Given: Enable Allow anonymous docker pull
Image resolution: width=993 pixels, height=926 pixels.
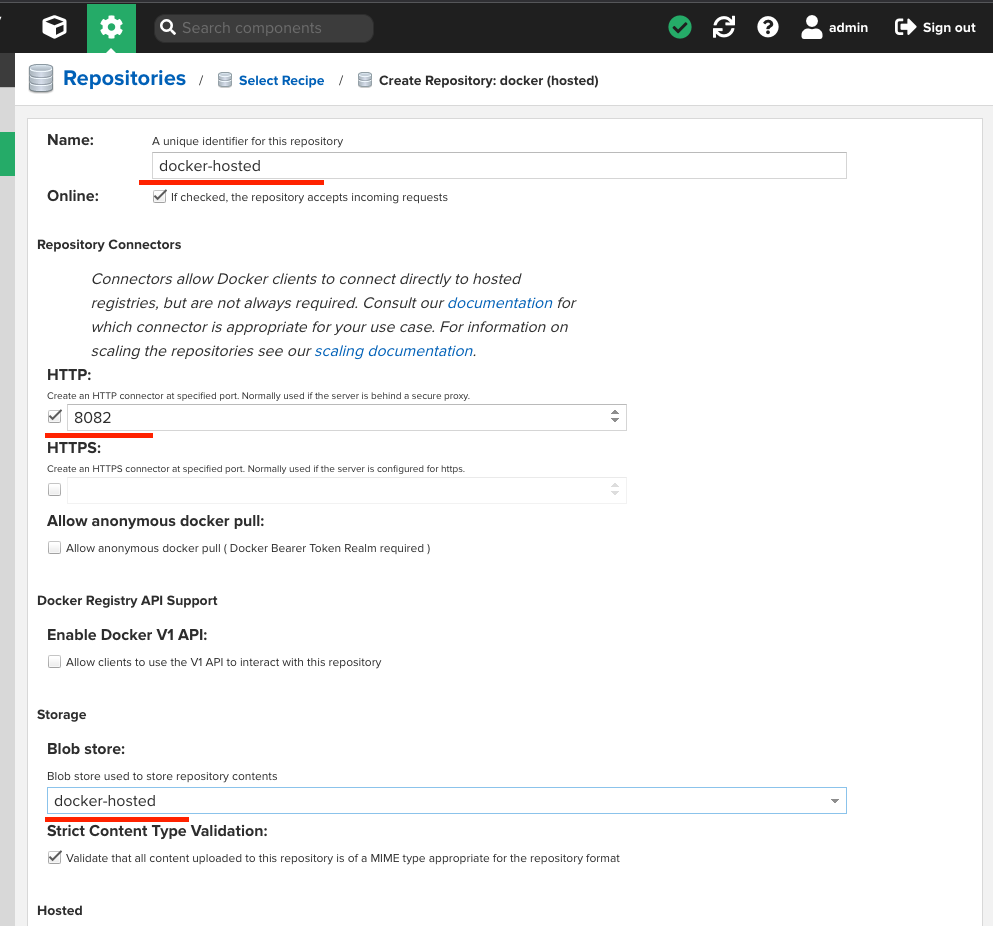Looking at the screenshot, I should [55, 548].
